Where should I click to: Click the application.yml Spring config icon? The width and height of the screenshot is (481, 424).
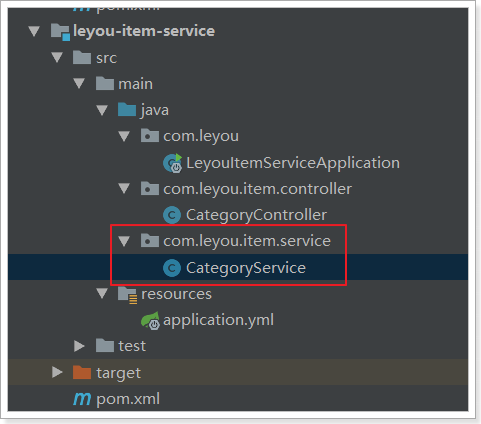[150, 320]
